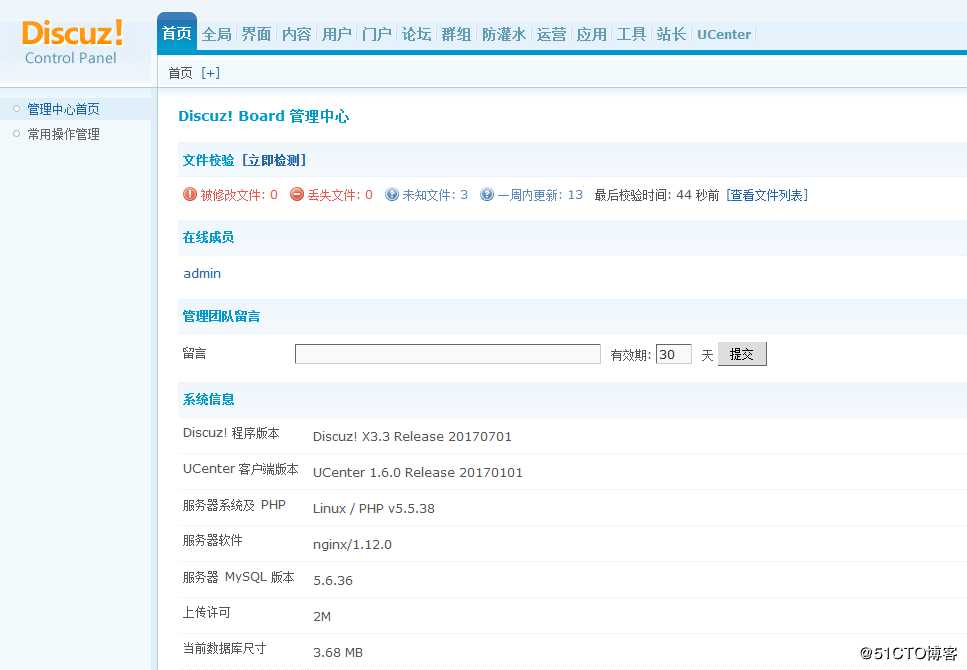The width and height of the screenshot is (967, 670).
Task: Click the red missing files icon
Action: pyautogui.click(x=297, y=194)
